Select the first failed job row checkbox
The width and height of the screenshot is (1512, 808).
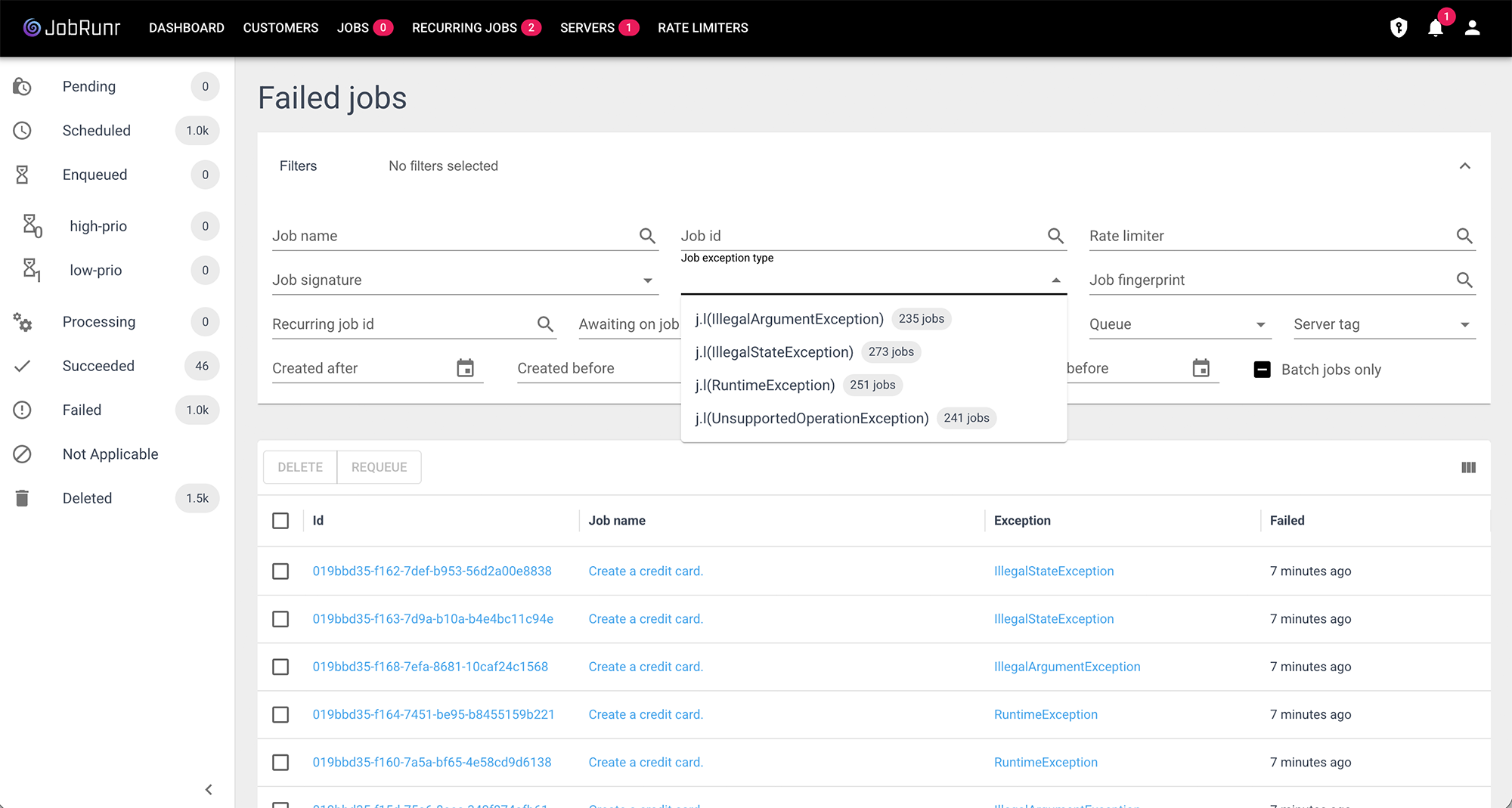point(280,571)
